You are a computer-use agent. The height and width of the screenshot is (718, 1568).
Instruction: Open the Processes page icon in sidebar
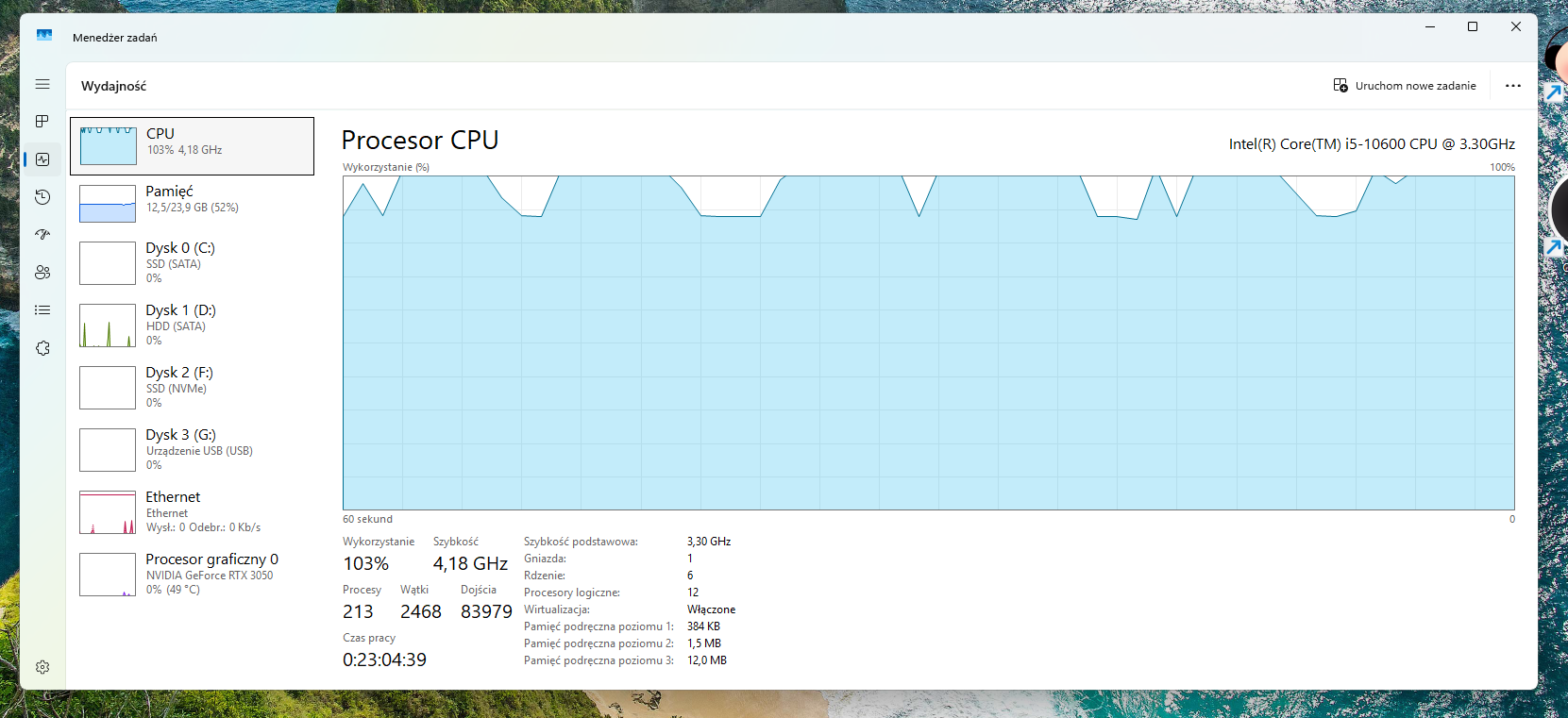tap(42, 122)
